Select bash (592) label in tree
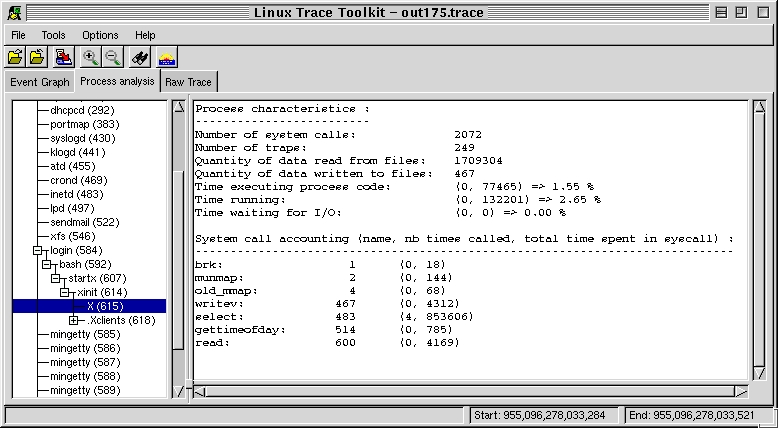Viewport: 778px width, 428px height. tap(85, 264)
